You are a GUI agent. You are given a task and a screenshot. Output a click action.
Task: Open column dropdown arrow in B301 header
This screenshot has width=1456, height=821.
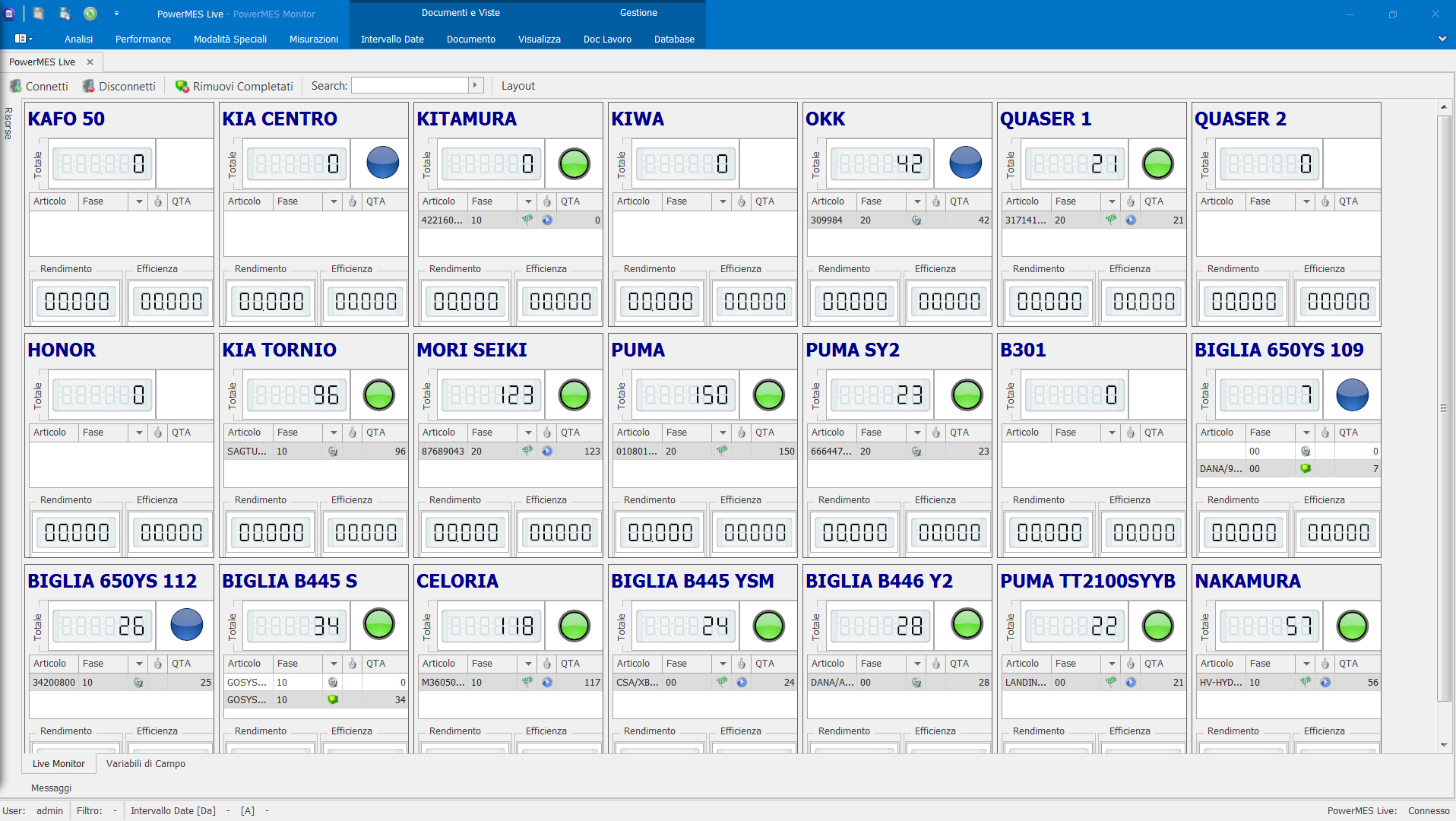tap(1112, 433)
